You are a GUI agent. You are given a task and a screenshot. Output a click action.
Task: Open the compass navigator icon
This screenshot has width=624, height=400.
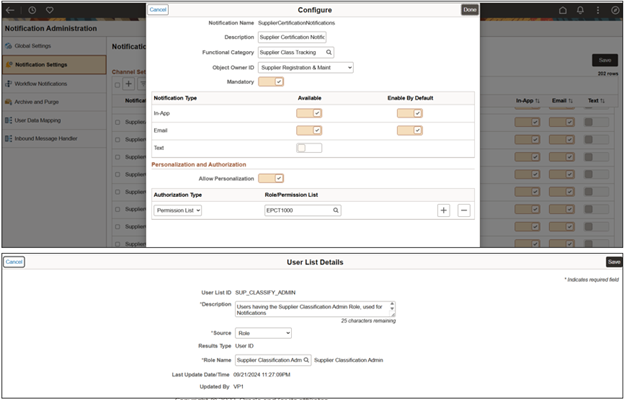615,10
